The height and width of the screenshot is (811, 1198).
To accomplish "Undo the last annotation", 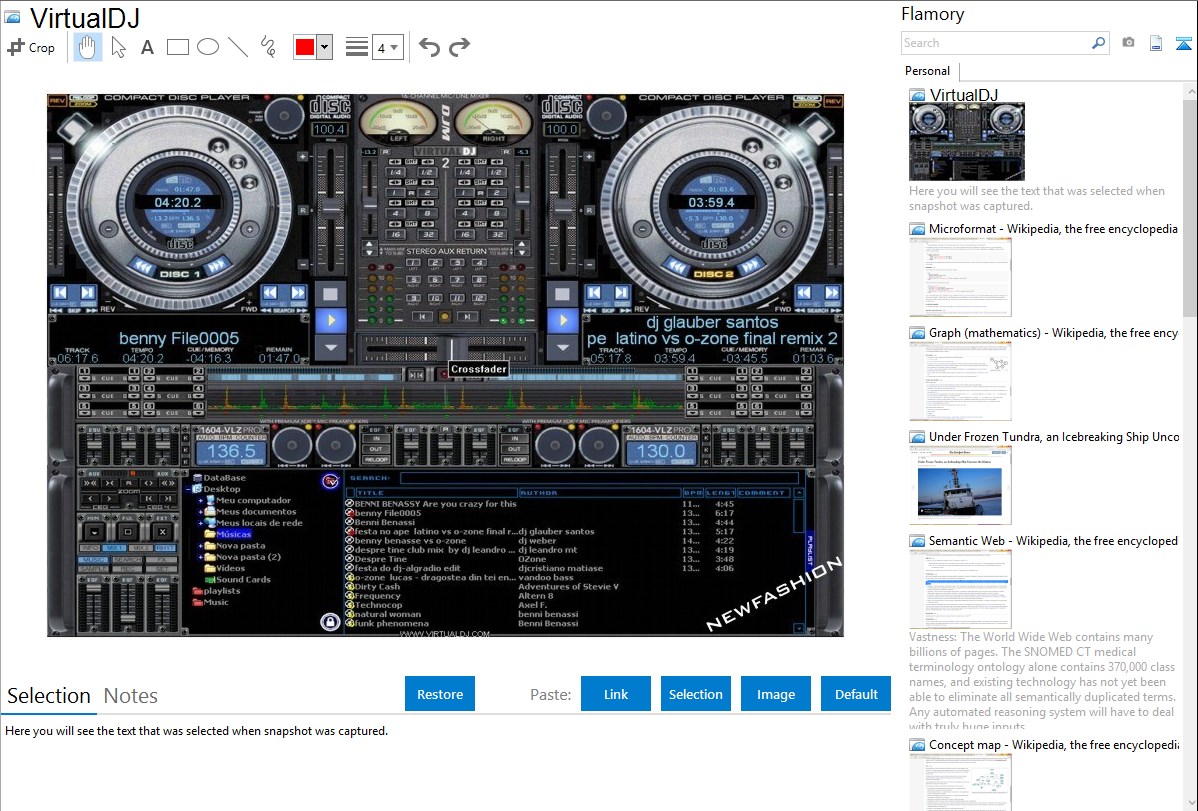I will tap(429, 47).
